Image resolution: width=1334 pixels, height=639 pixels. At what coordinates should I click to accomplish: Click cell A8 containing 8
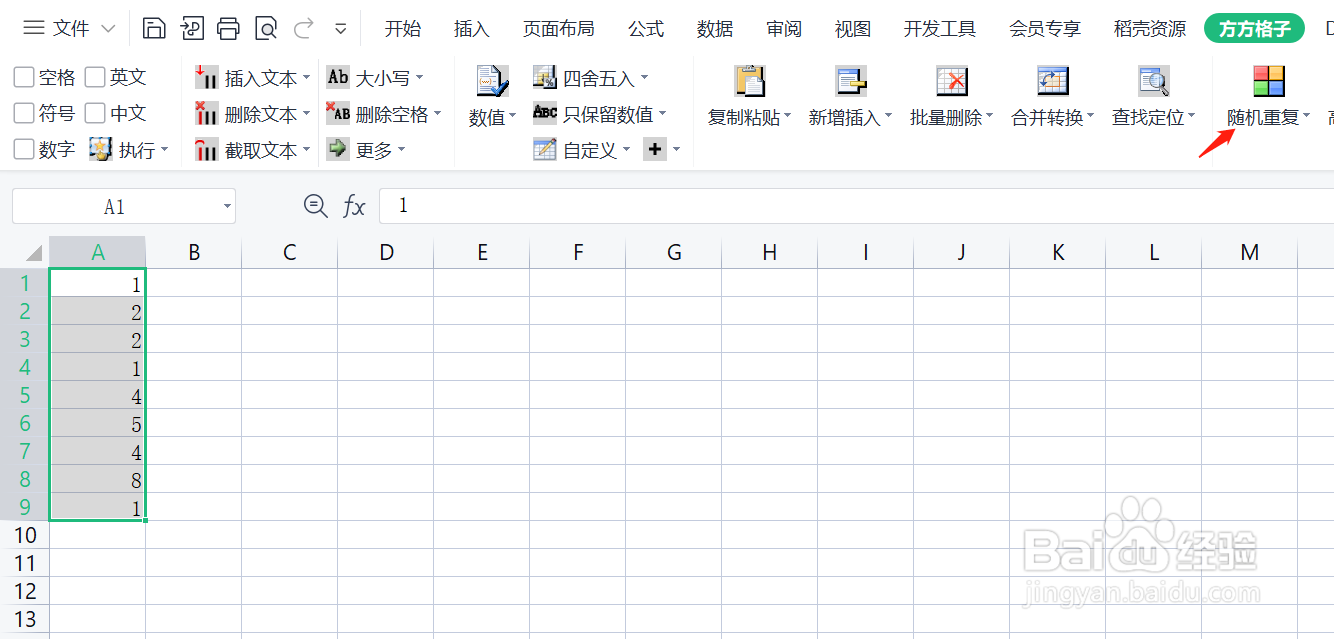(97, 479)
